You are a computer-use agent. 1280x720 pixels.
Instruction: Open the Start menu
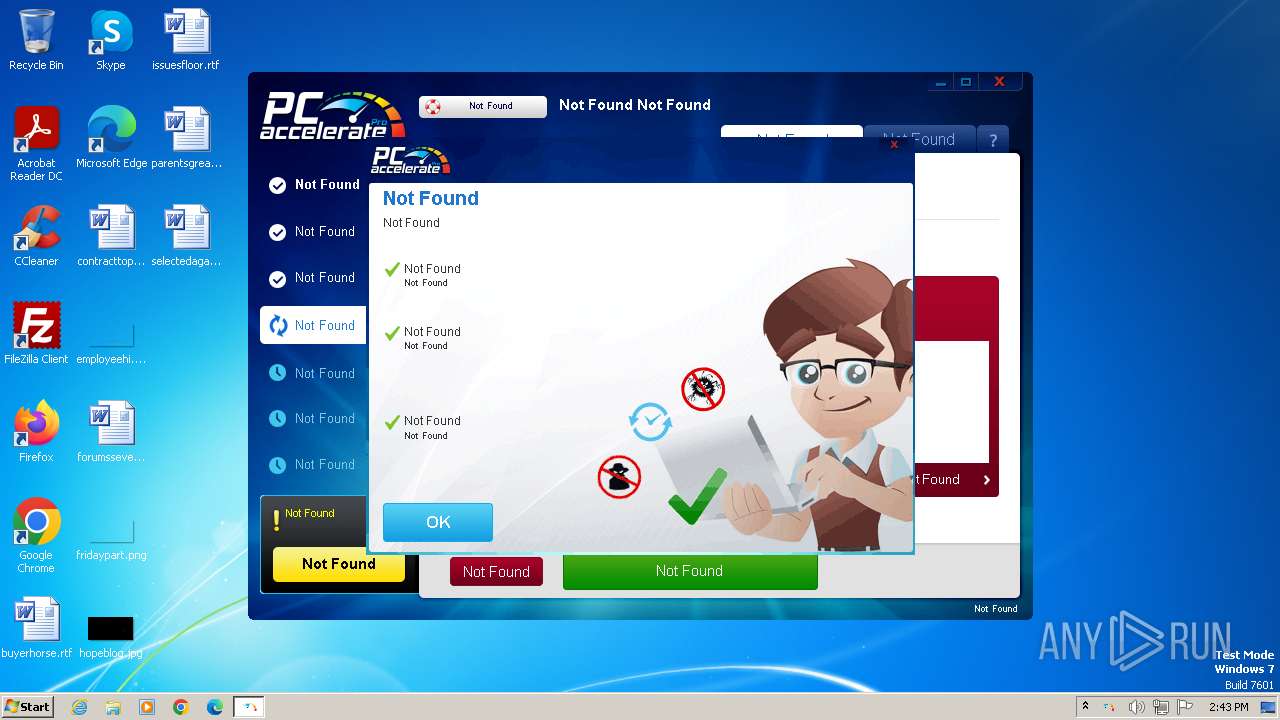(x=28, y=707)
